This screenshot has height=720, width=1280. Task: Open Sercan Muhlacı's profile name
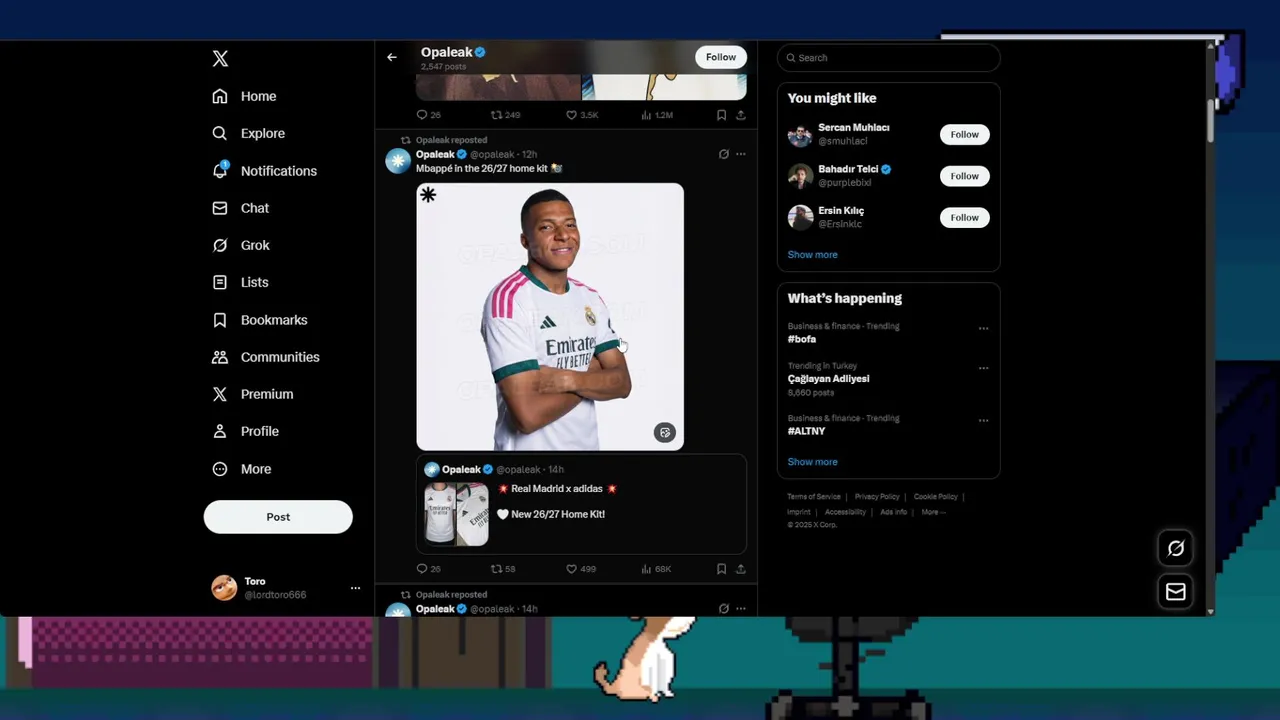coord(853,127)
